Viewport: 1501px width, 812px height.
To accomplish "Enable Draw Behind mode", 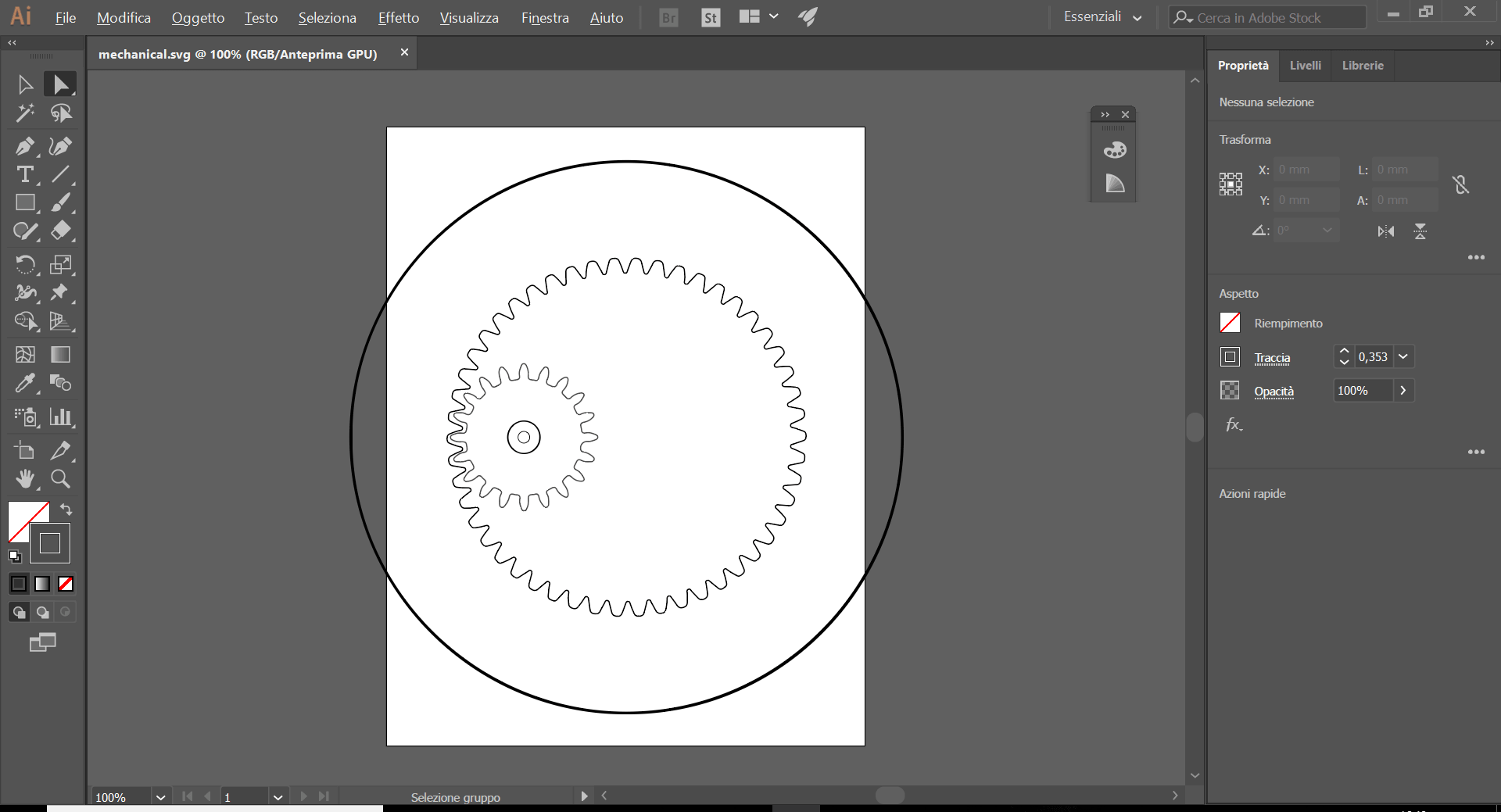I will (42, 612).
